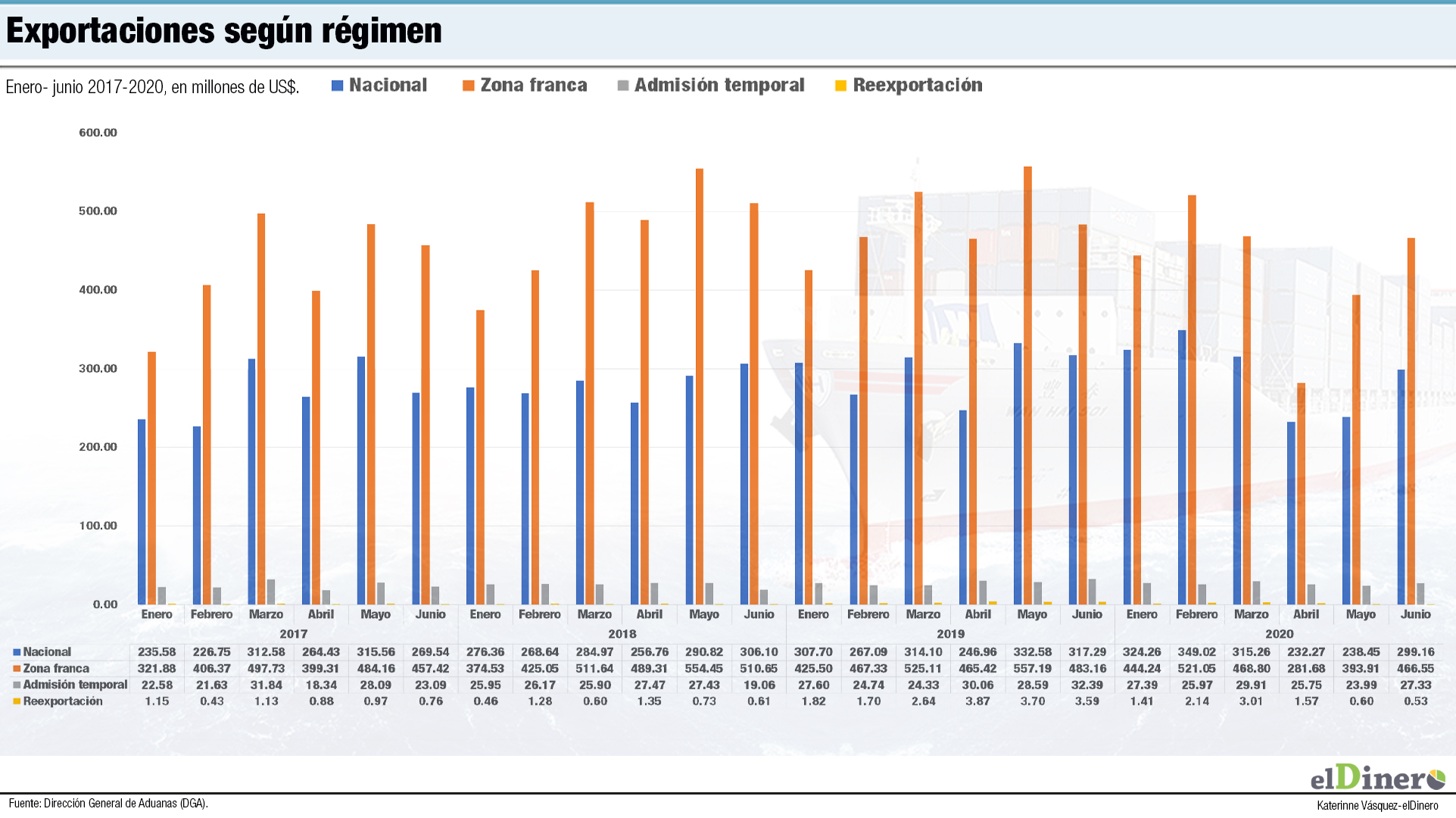1456x818 pixels.
Task: Click the blue Nacional legend square
Action: [x=338, y=86]
